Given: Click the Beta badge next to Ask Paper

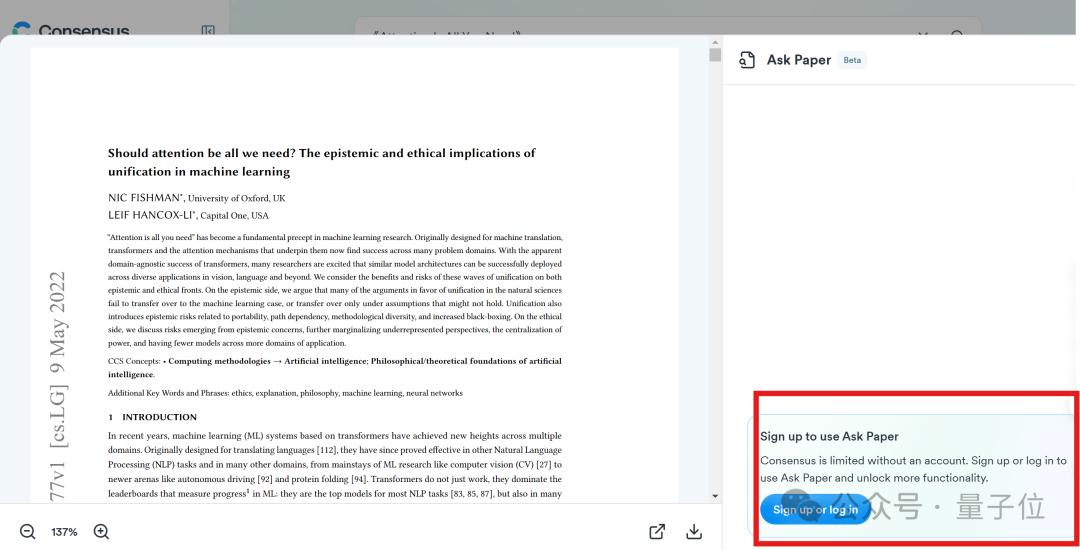Looking at the screenshot, I should [852, 60].
